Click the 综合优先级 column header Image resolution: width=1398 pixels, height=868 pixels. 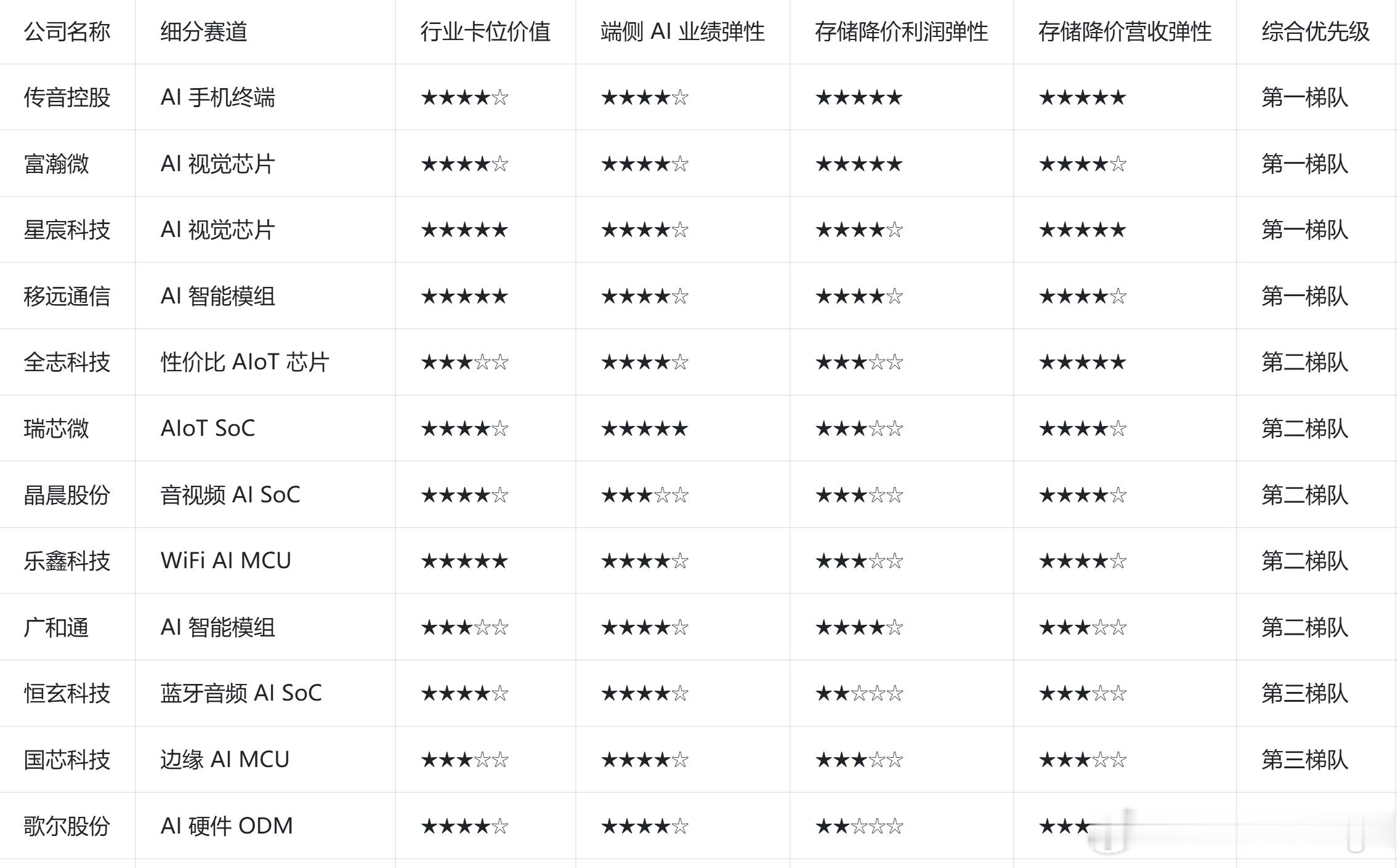point(1316,31)
